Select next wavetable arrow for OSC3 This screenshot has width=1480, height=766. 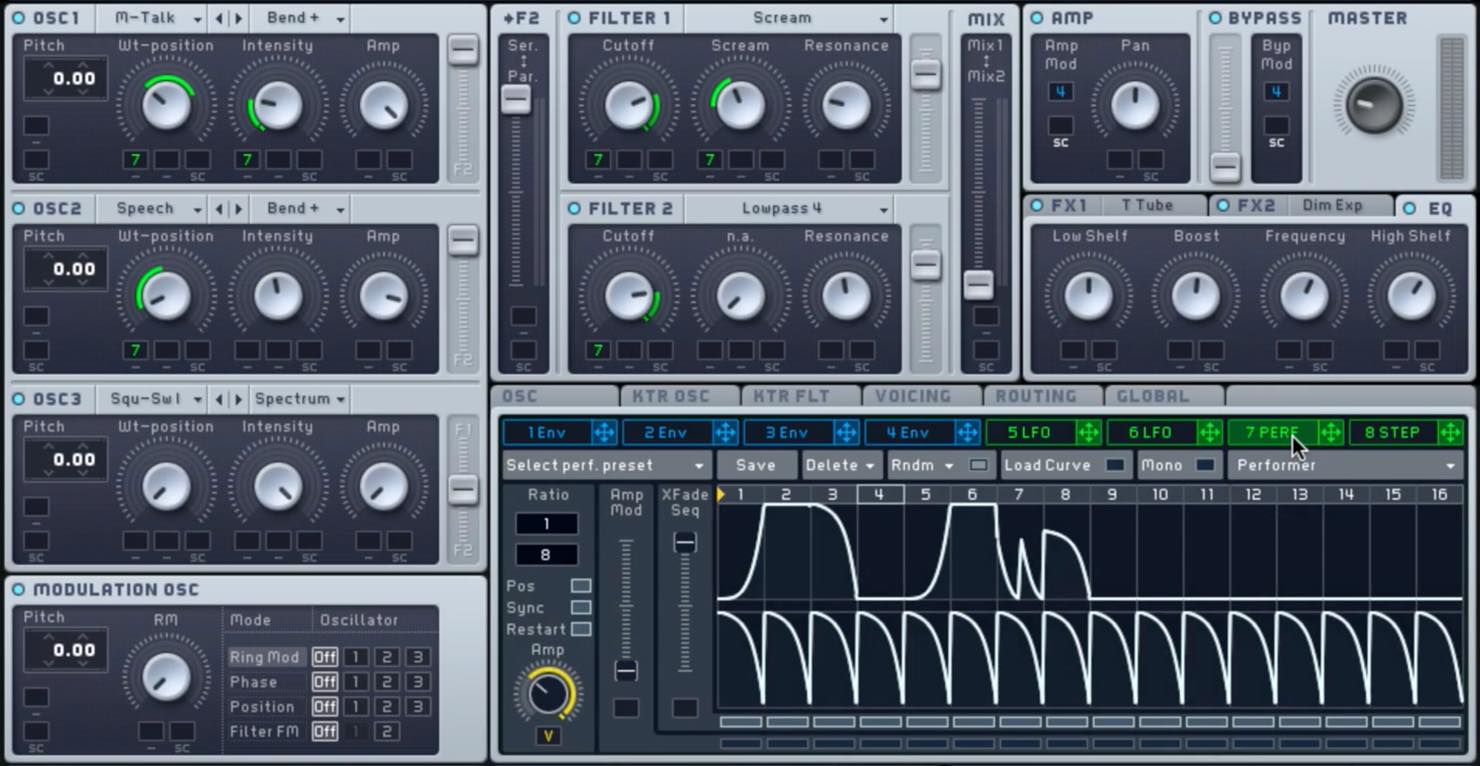click(238, 399)
